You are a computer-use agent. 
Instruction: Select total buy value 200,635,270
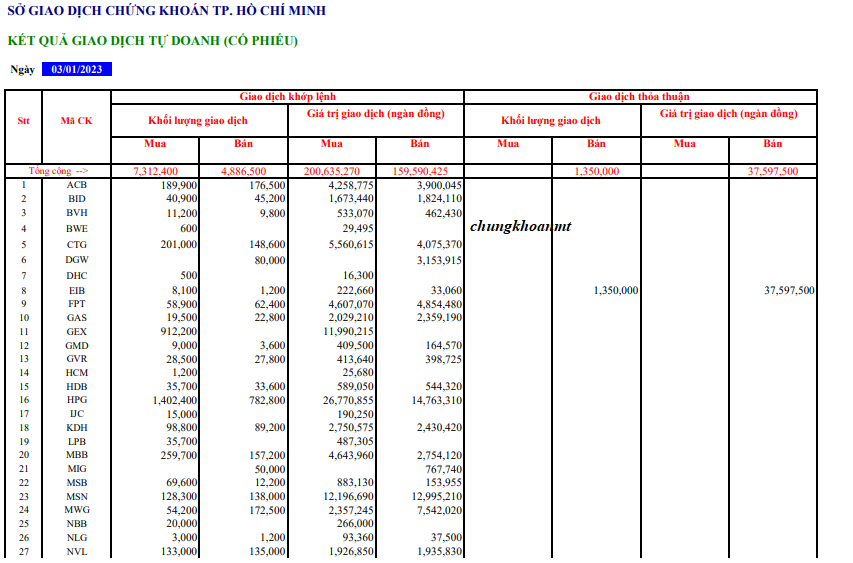point(332,171)
